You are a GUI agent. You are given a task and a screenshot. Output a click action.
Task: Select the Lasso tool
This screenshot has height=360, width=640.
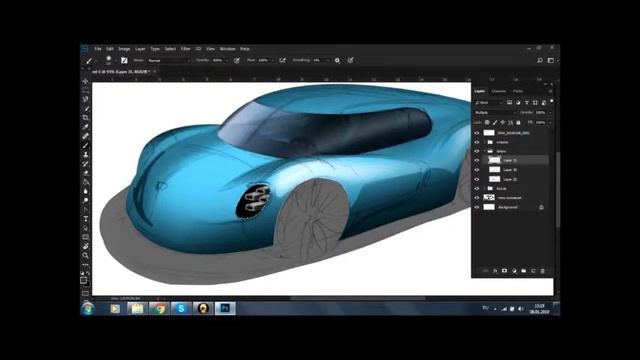tap(85, 99)
